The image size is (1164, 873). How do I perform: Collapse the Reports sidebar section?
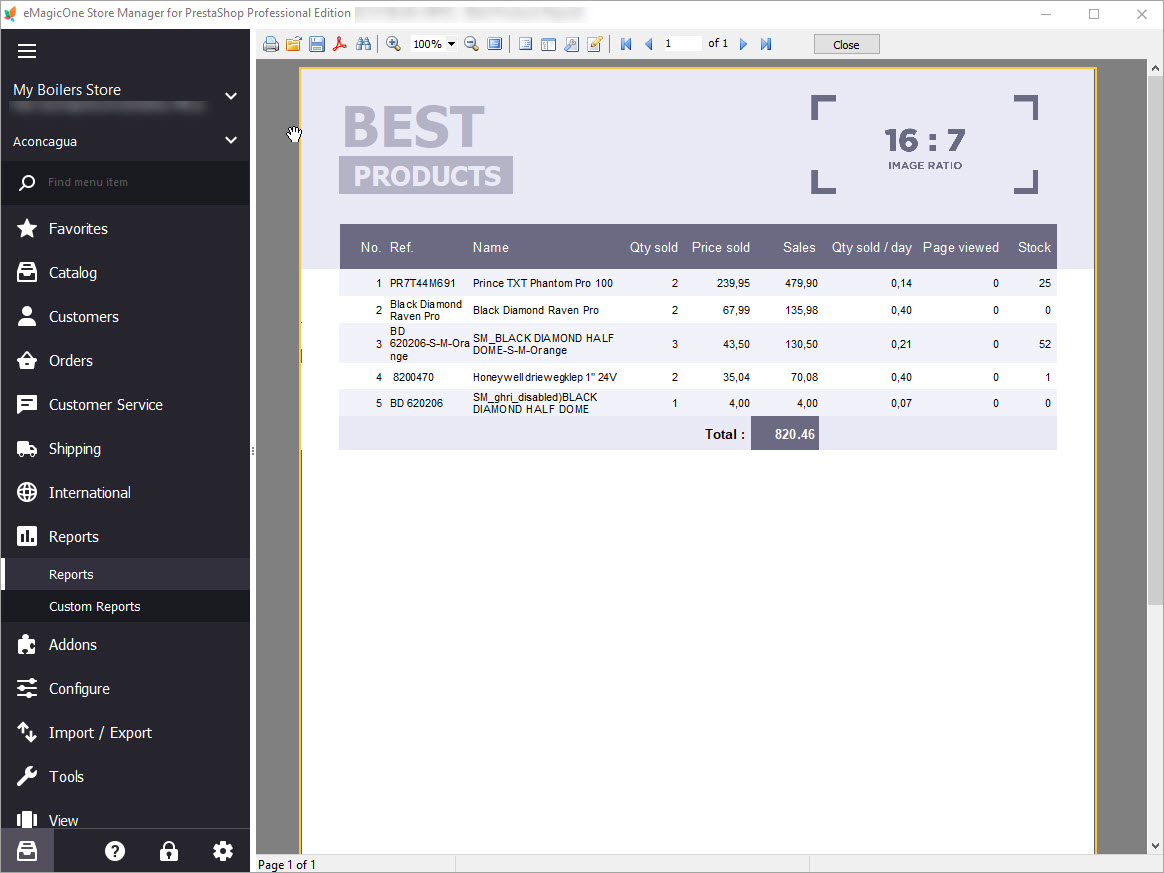[x=125, y=537]
